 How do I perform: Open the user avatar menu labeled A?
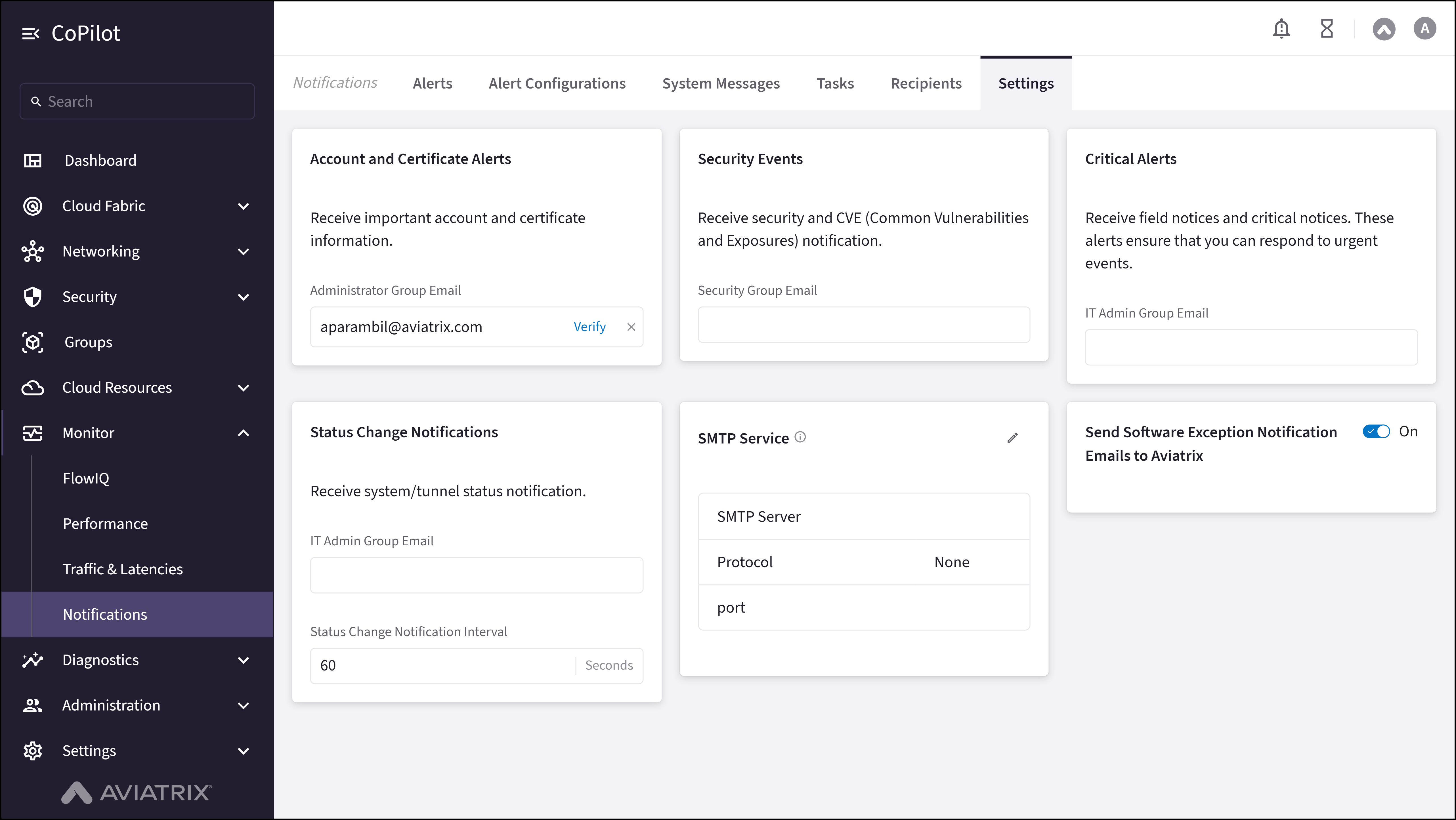[1424, 29]
